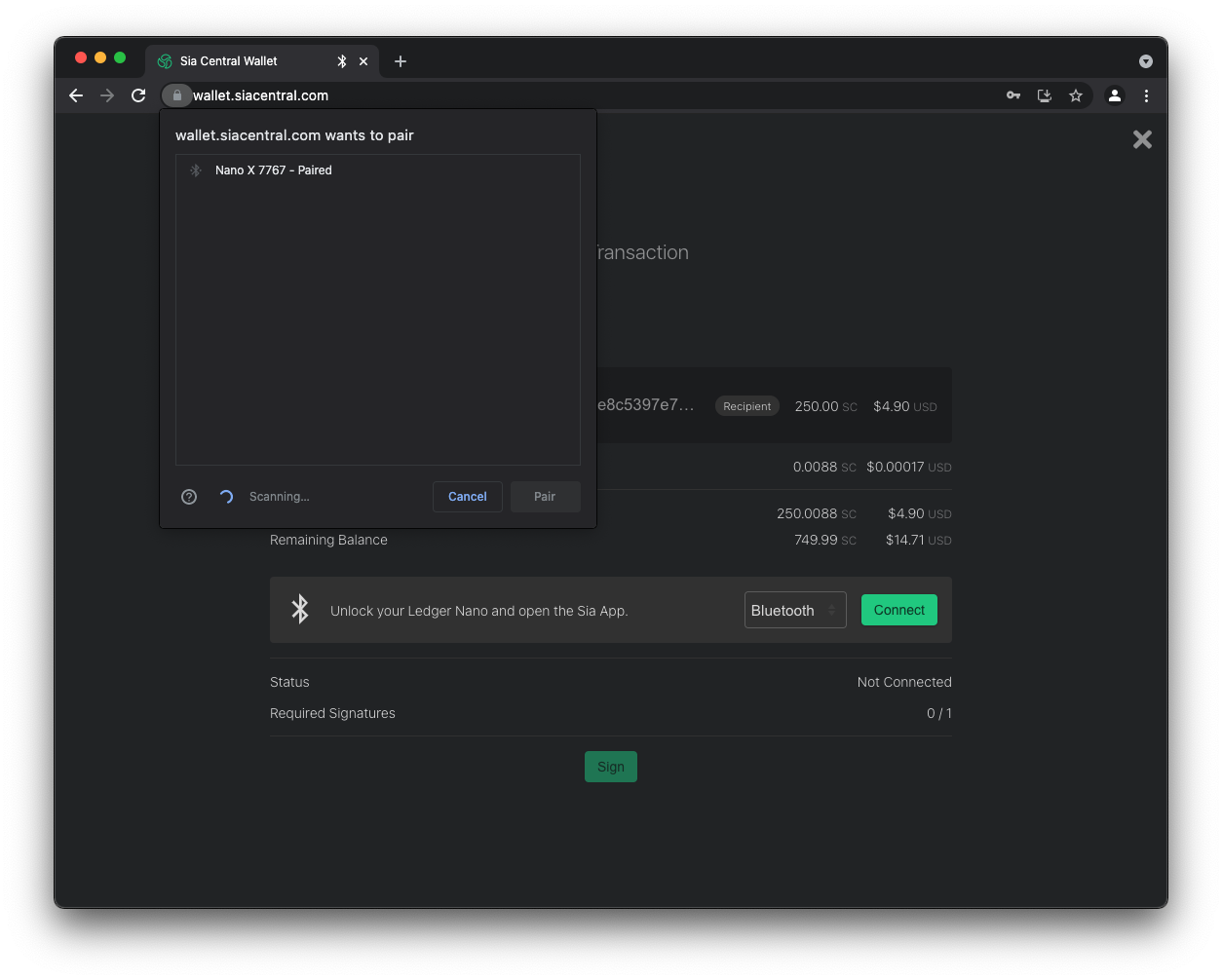1222x980 pixels.
Task: Click the 250.00 SC recipient amount
Action: (x=826, y=406)
